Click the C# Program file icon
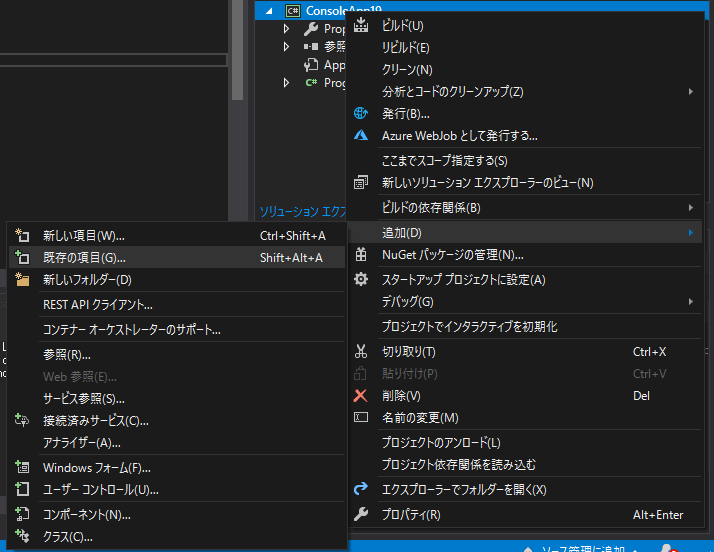The height and width of the screenshot is (552, 714). click(x=311, y=82)
